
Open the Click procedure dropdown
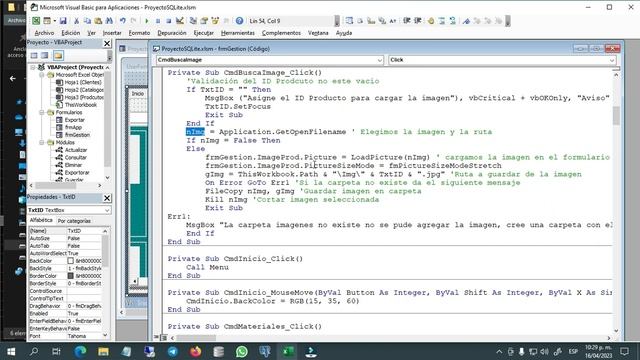click(612, 60)
